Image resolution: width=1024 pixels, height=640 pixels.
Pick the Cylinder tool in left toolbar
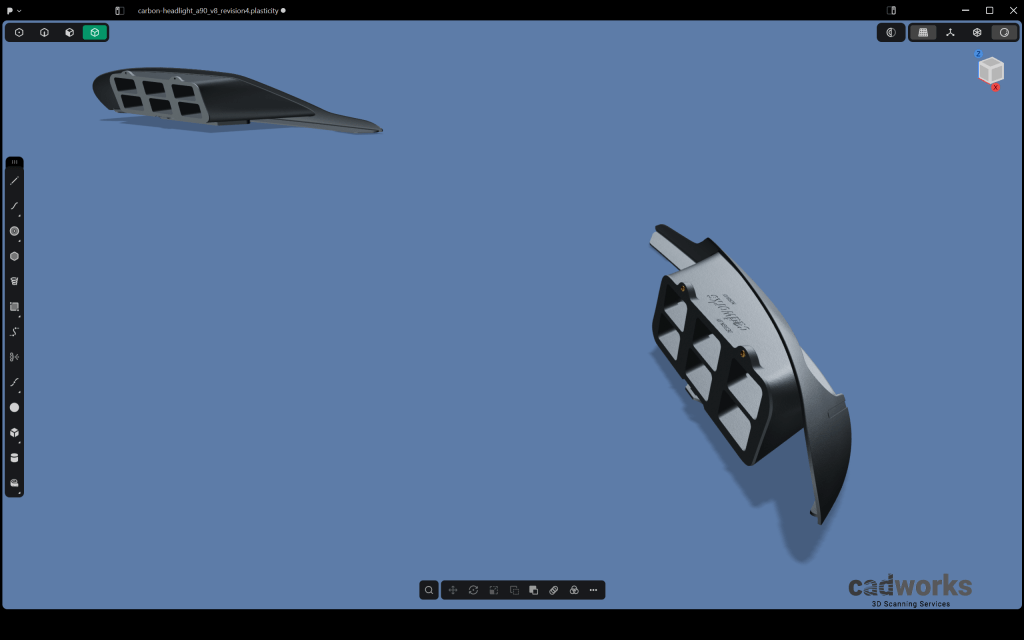tap(14, 458)
